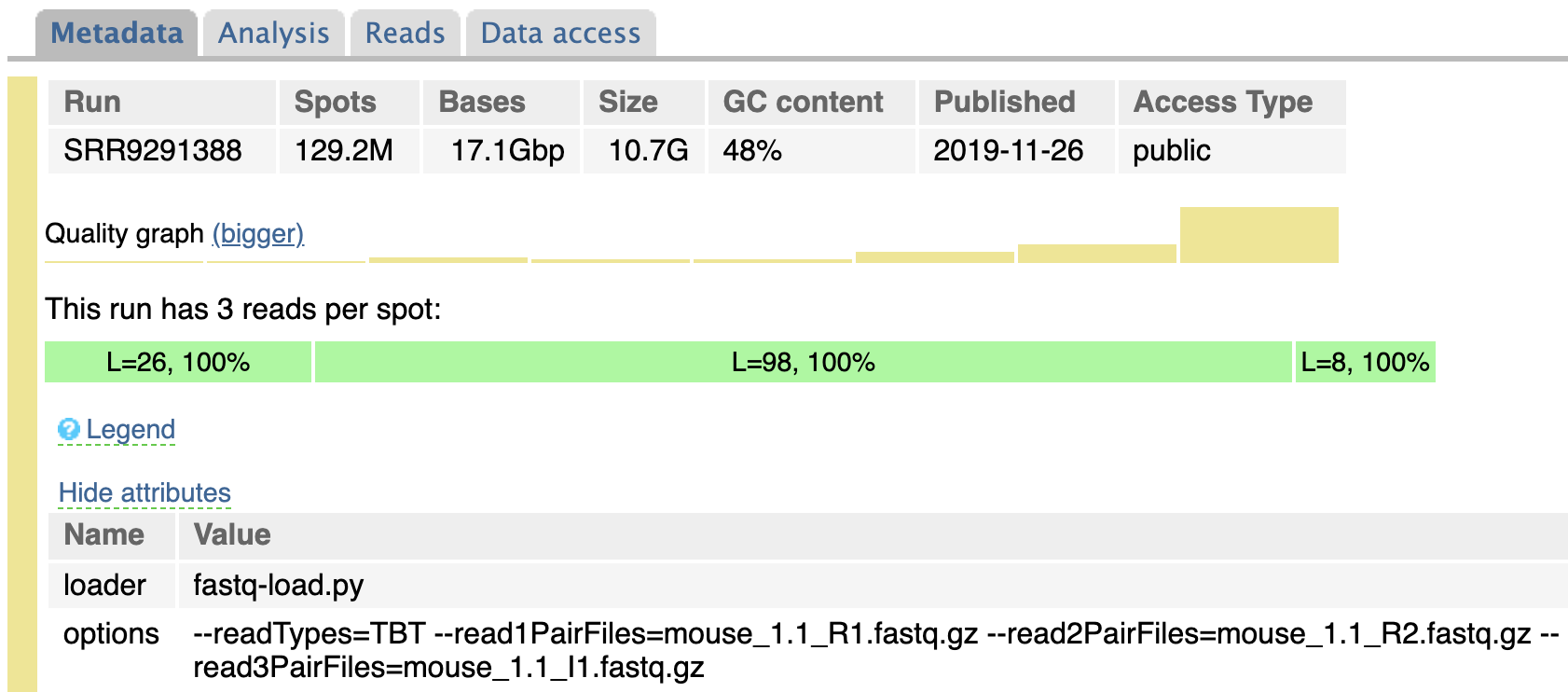Click the Bases value 17.1Gbp
This screenshot has height=692, width=1568.
[507, 150]
